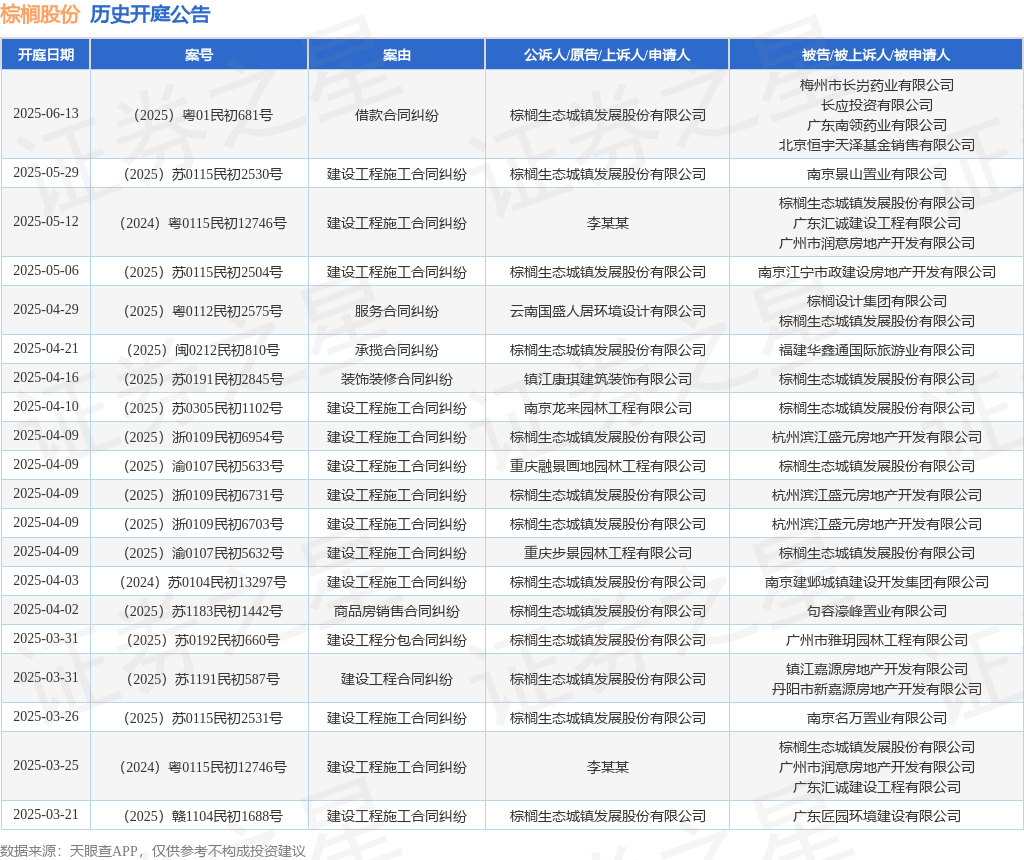Image resolution: width=1024 pixels, height=860 pixels.
Task: Click 承揽合同纠纷 cause cell
Action: 396,350
